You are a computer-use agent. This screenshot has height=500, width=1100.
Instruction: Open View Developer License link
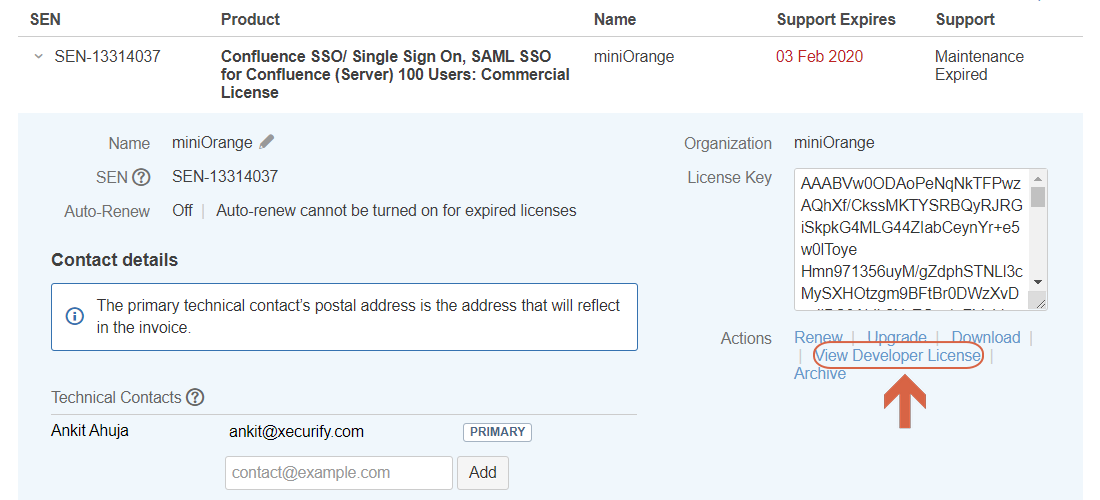898,356
